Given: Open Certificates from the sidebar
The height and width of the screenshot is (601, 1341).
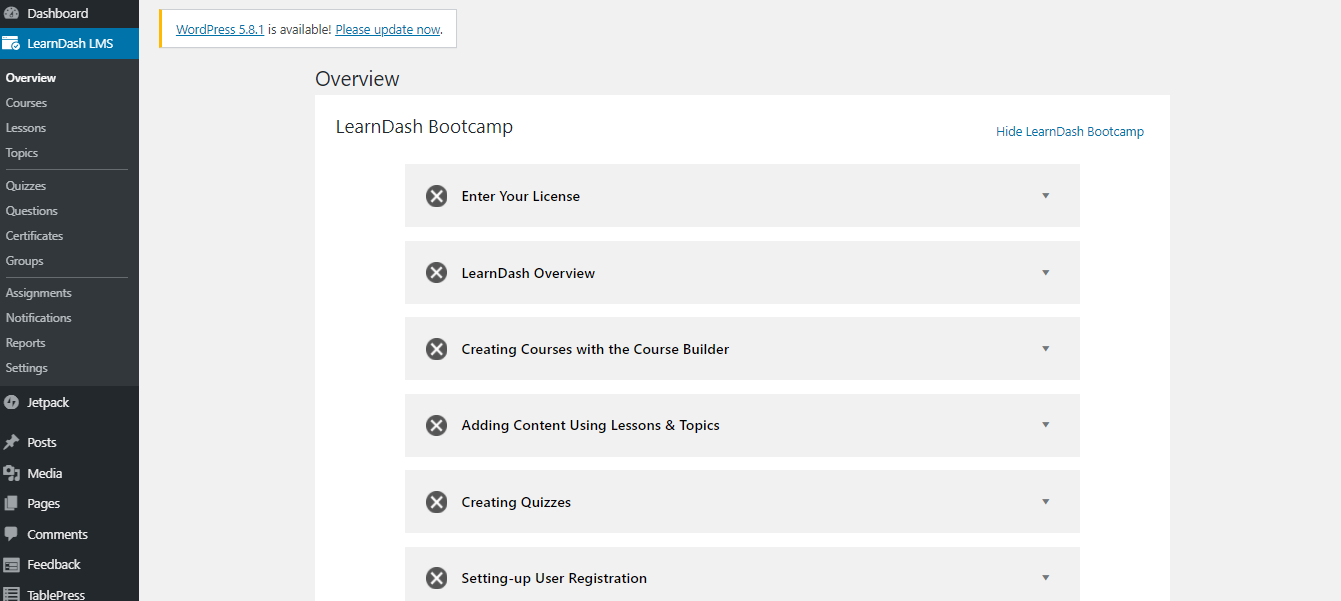Looking at the screenshot, I should click(x=34, y=236).
